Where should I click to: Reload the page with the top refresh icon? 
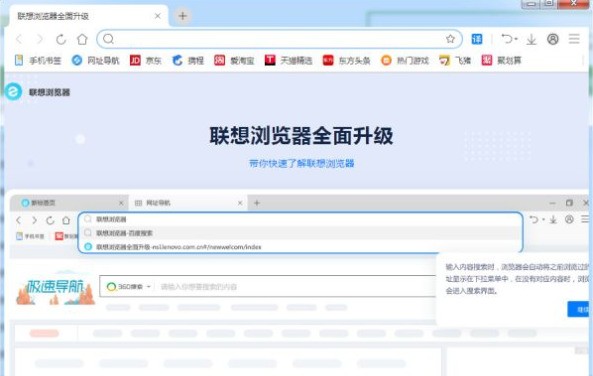pyautogui.click(x=61, y=39)
